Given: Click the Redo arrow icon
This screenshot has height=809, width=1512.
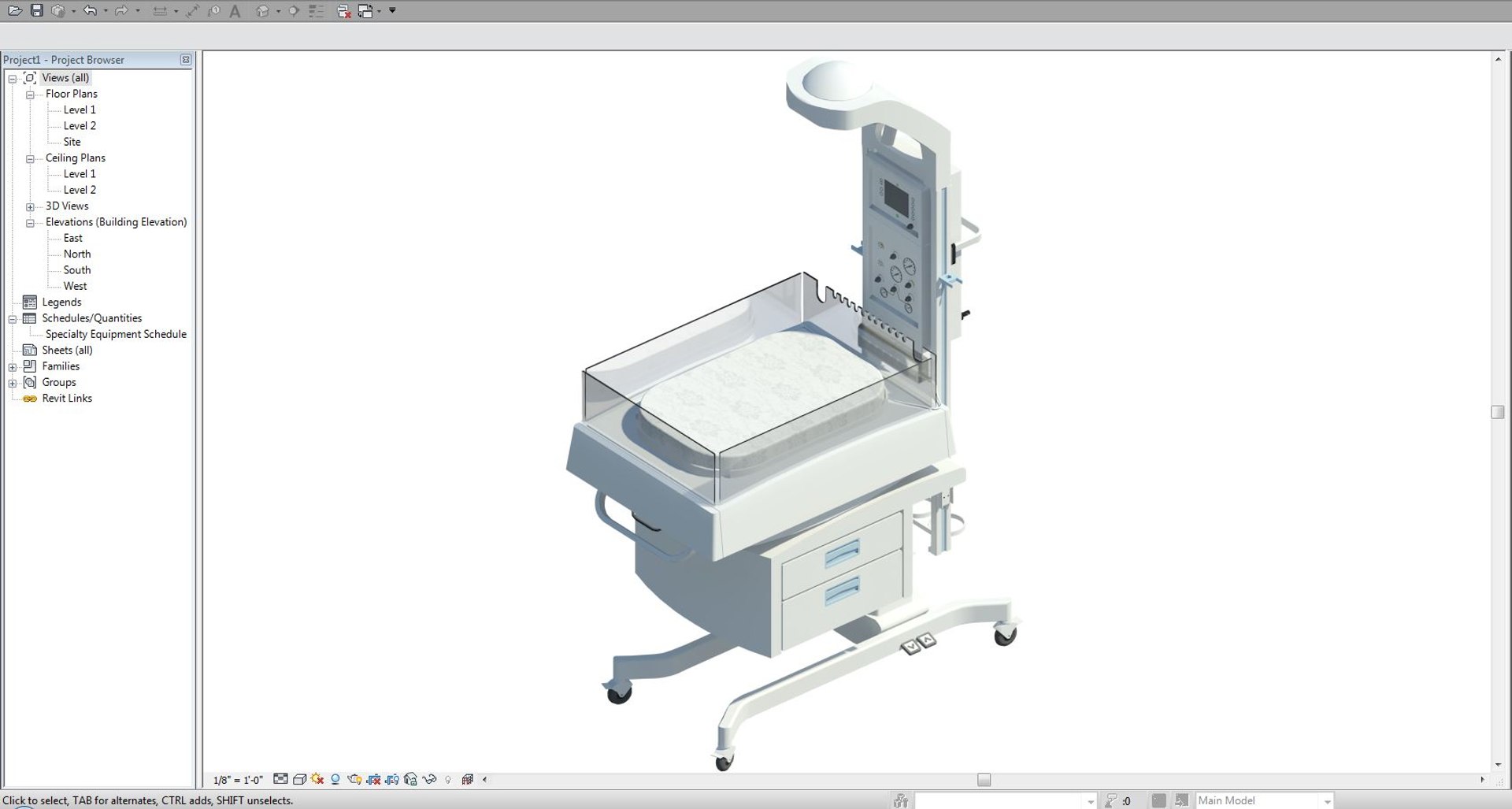Looking at the screenshot, I should click(121, 10).
